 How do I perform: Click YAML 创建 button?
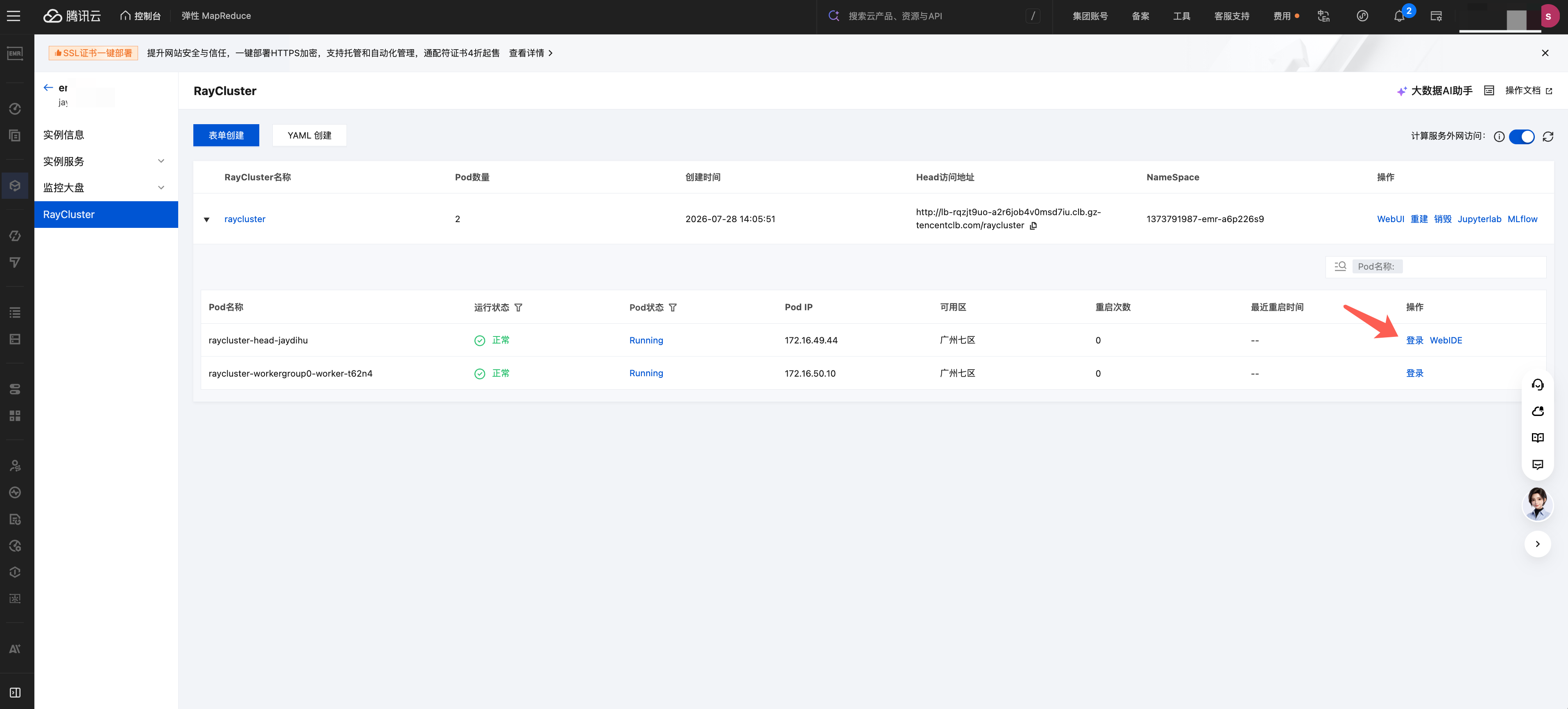pyautogui.click(x=309, y=135)
